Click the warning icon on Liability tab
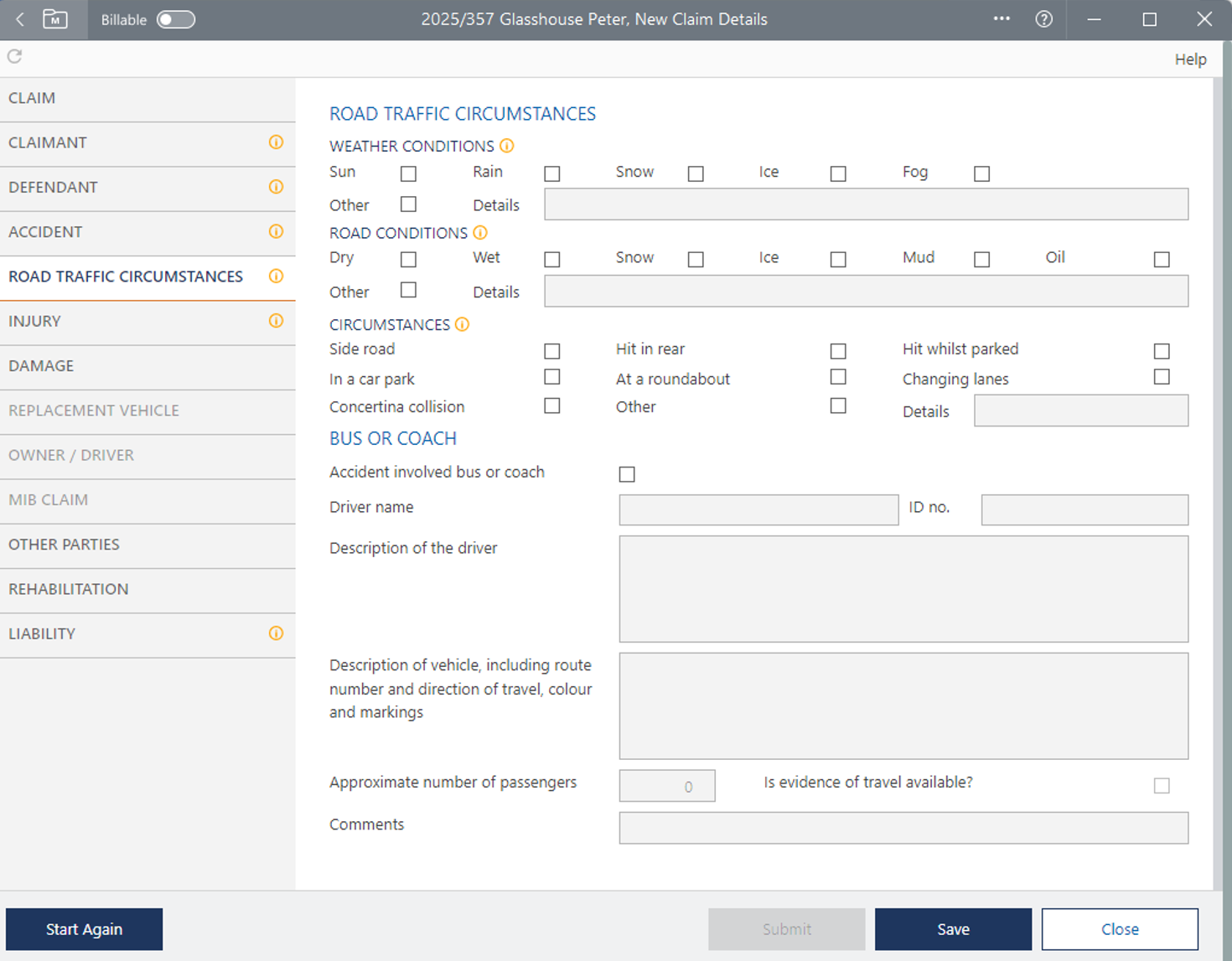Viewport: 1232px width, 961px height. coord(276,633)
